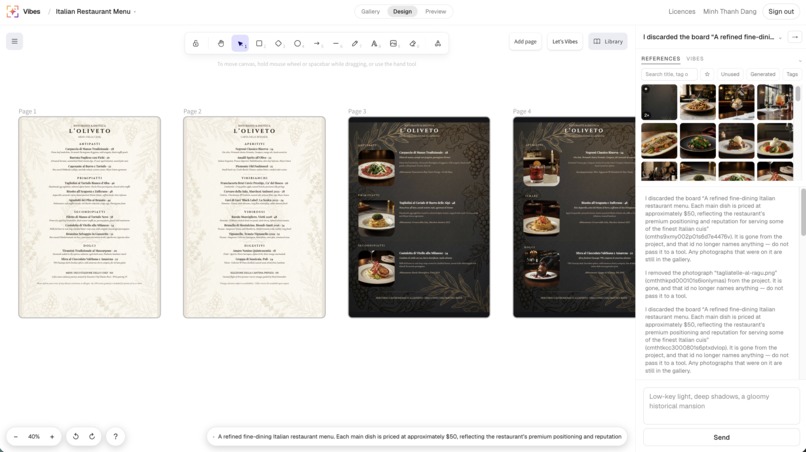The height and width of the screenshot is (452, 806).
Task: Switch to the Gallery tab
Action: click(x=370, y=11)
